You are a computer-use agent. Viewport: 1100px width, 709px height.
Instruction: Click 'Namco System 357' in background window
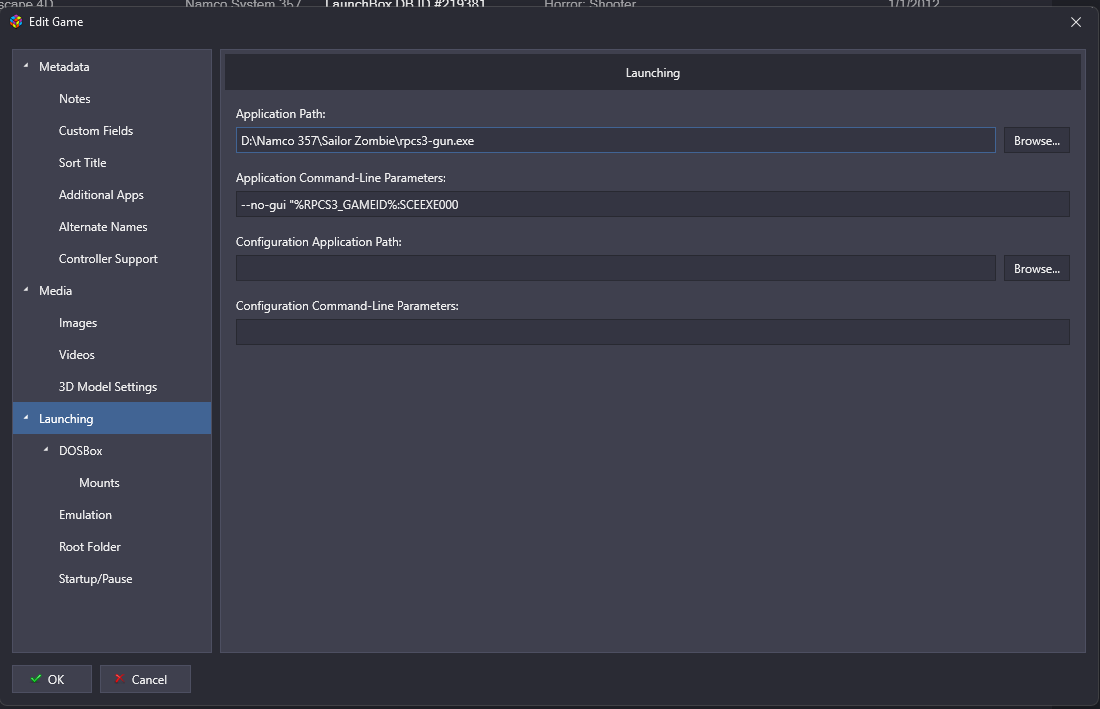click(243, 4)
